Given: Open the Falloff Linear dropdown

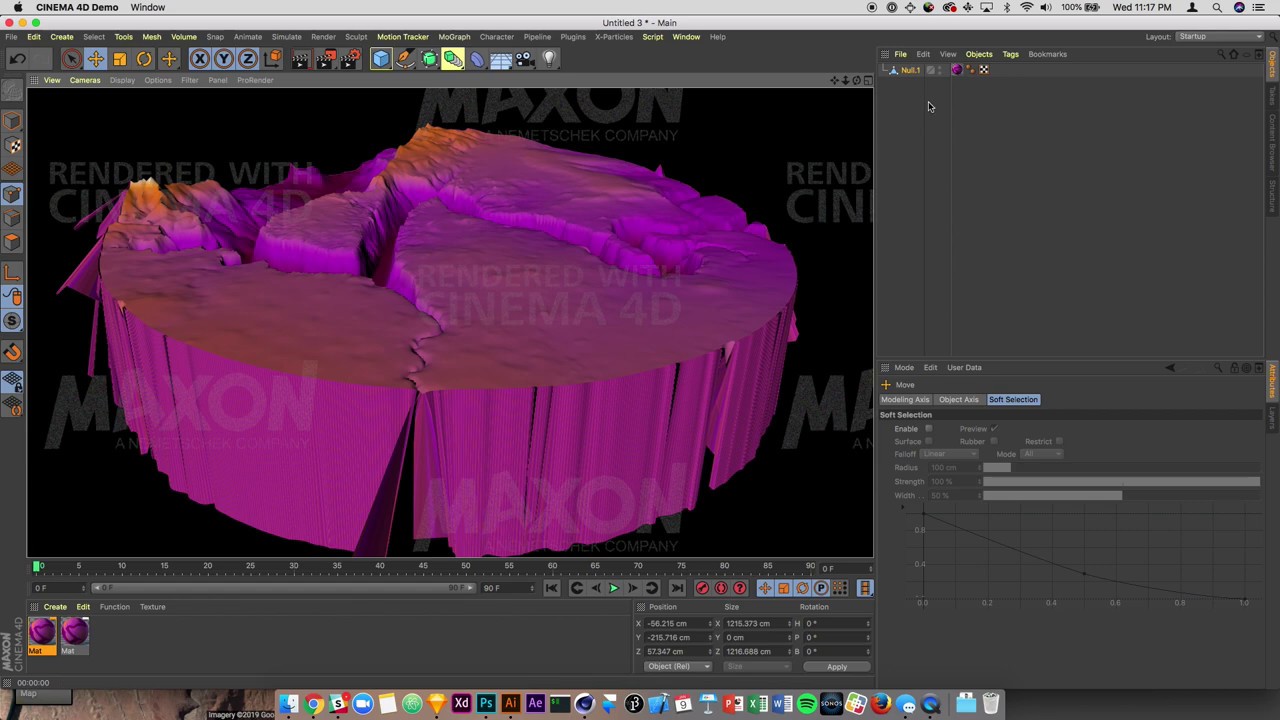Looking at the screenshot, I should [x=949, y=454].
